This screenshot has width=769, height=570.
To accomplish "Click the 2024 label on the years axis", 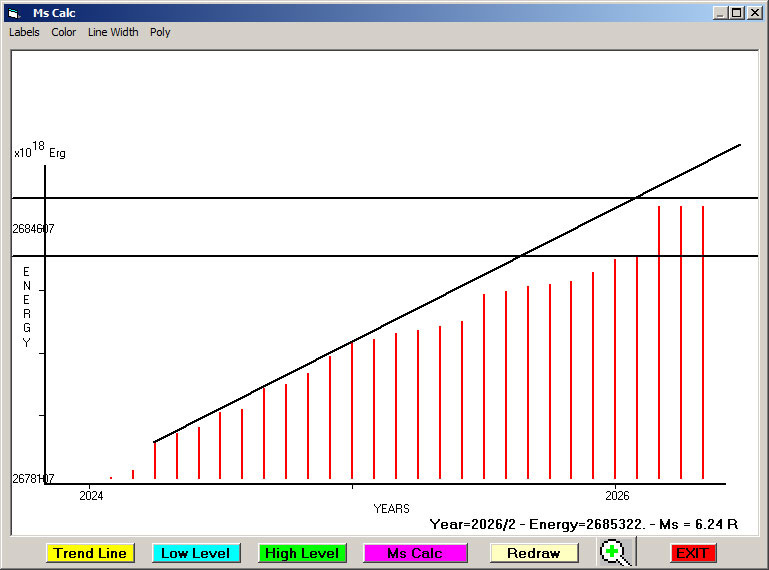I will coord(91,495).
